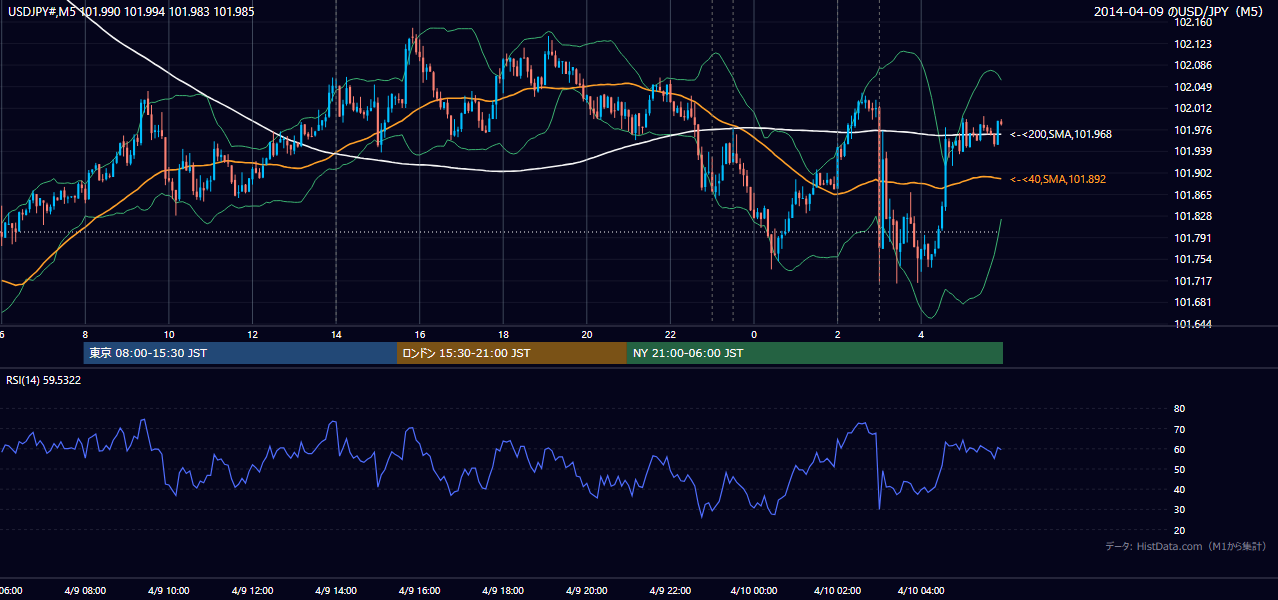The image size is (1278, 600).
Task: Click price level 101.828 on axis
Action: click(x=1193, y=216)
